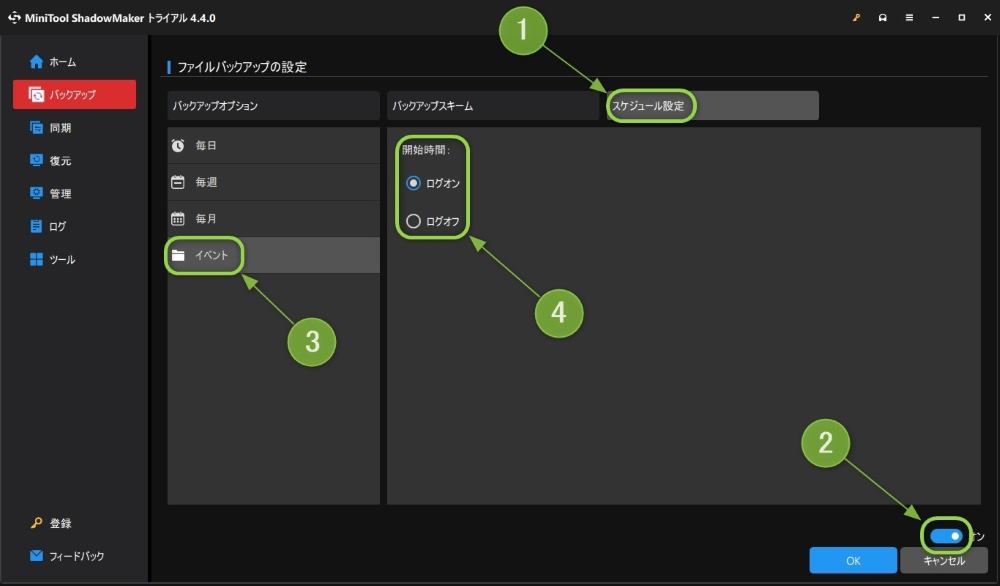This screenshot has height=586, width=1000.
Task: Click the headset support icon in the title bar
Action: [x=883, y=18]
